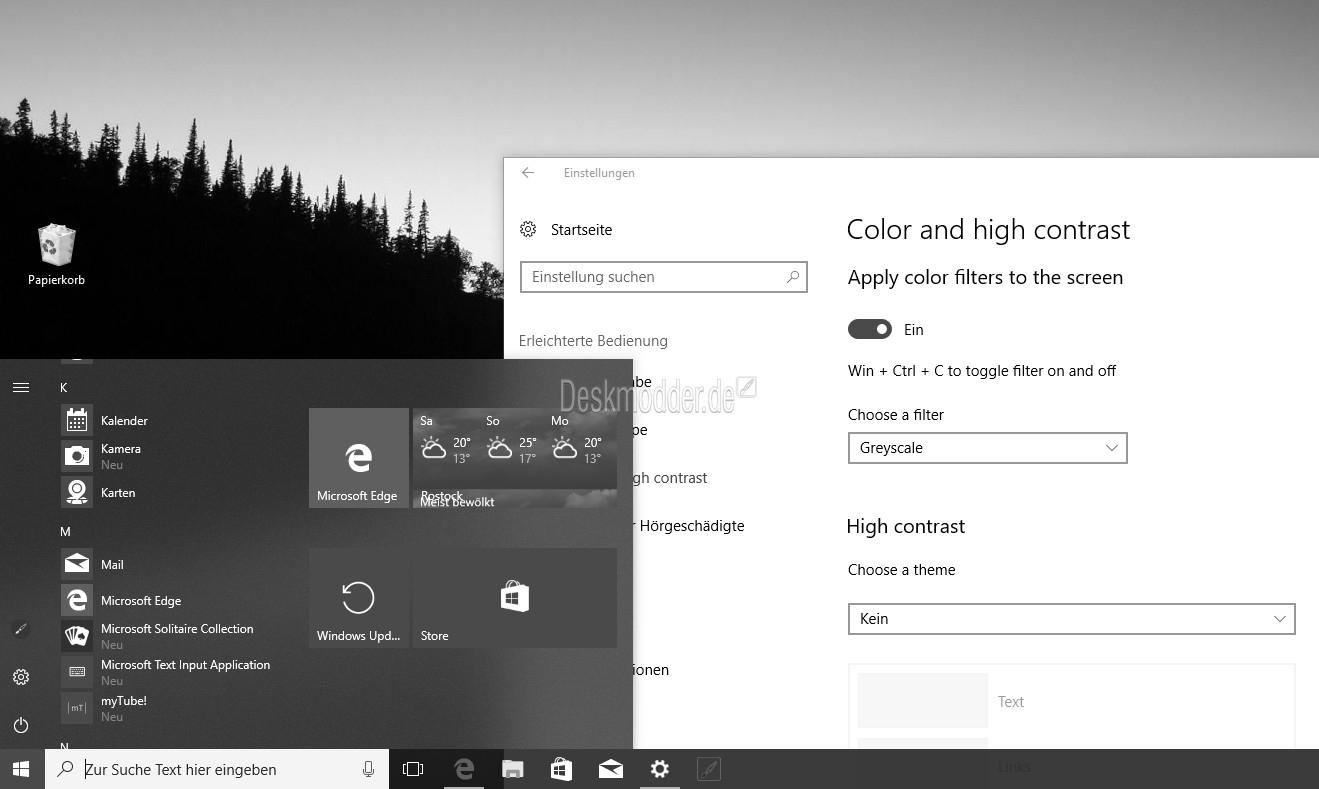Click the 'Einstellungen' window title text

(x=599, y=173)
